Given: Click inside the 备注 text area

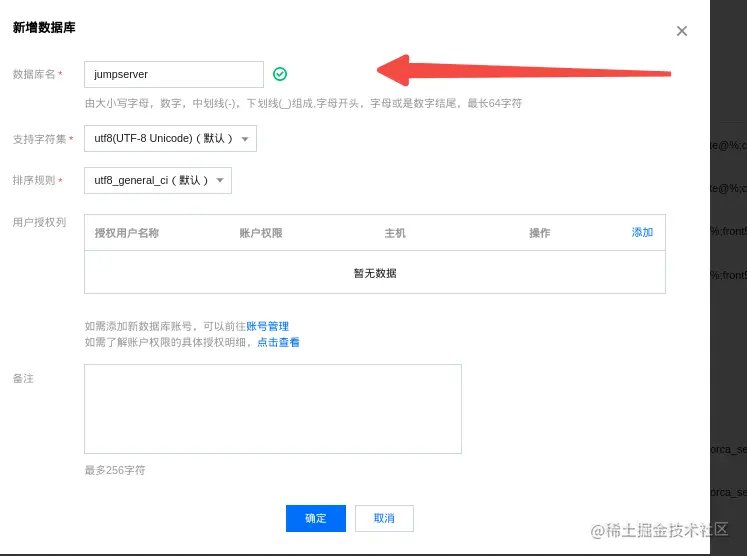Looking at the screenshot, I should (x=273, y=409).
